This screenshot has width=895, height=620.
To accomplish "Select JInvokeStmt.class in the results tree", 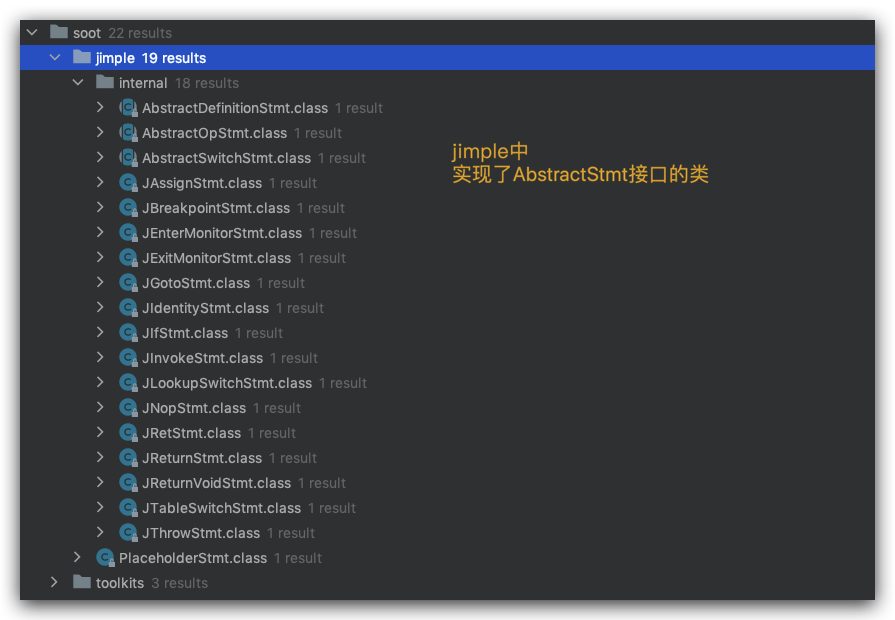I will pyautogui.click(x=202, y=358).
